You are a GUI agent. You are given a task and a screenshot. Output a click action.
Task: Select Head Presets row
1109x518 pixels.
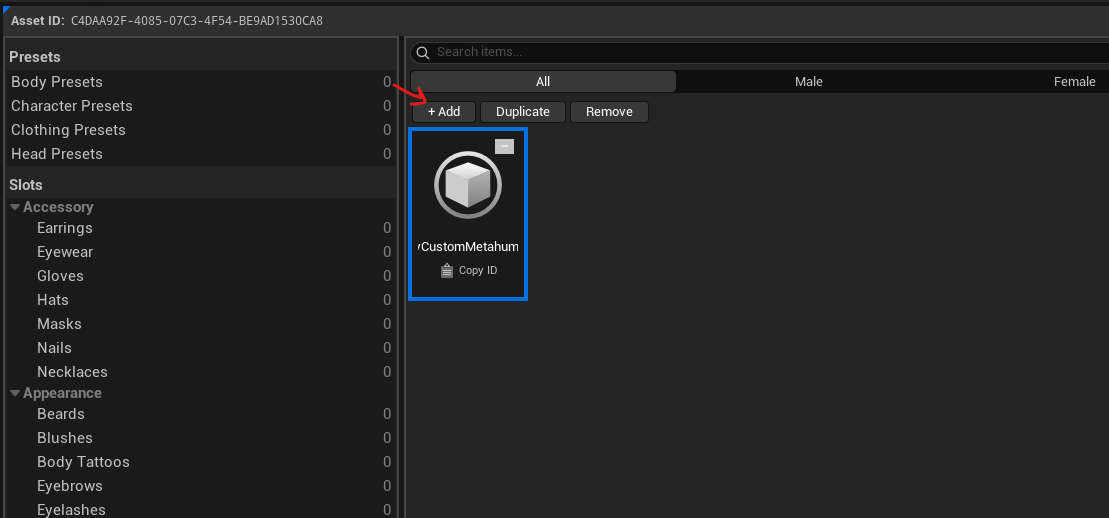point(201,154)
